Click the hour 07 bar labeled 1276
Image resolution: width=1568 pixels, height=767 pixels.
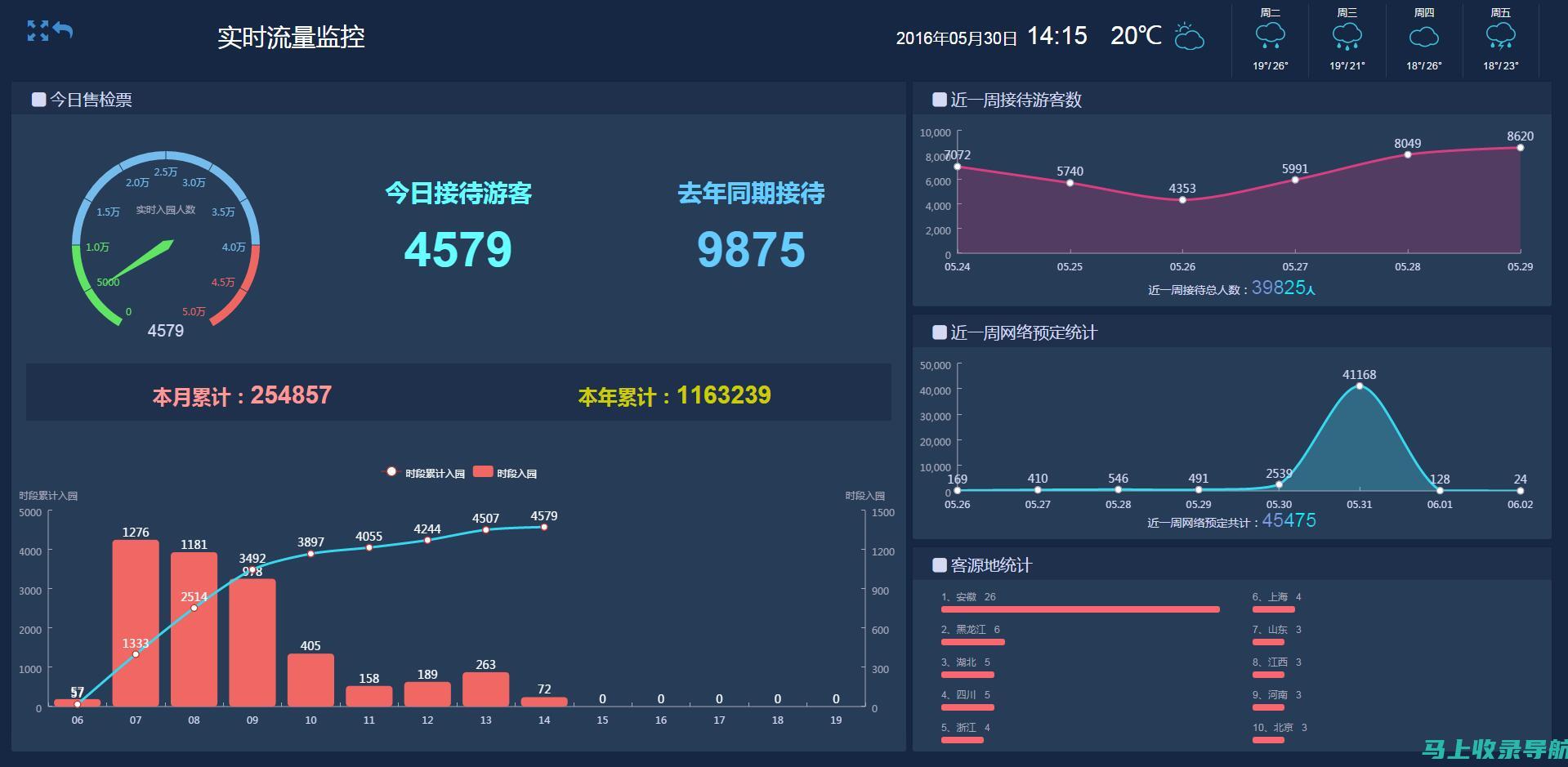pyautogui.click(x=136, y=623)
